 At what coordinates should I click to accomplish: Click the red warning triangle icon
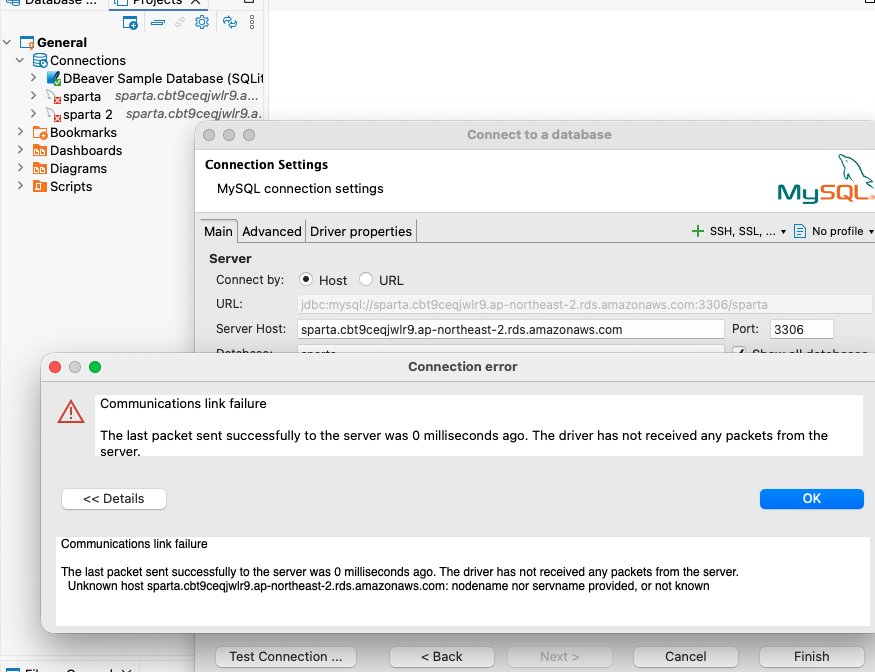pos(71,412)
